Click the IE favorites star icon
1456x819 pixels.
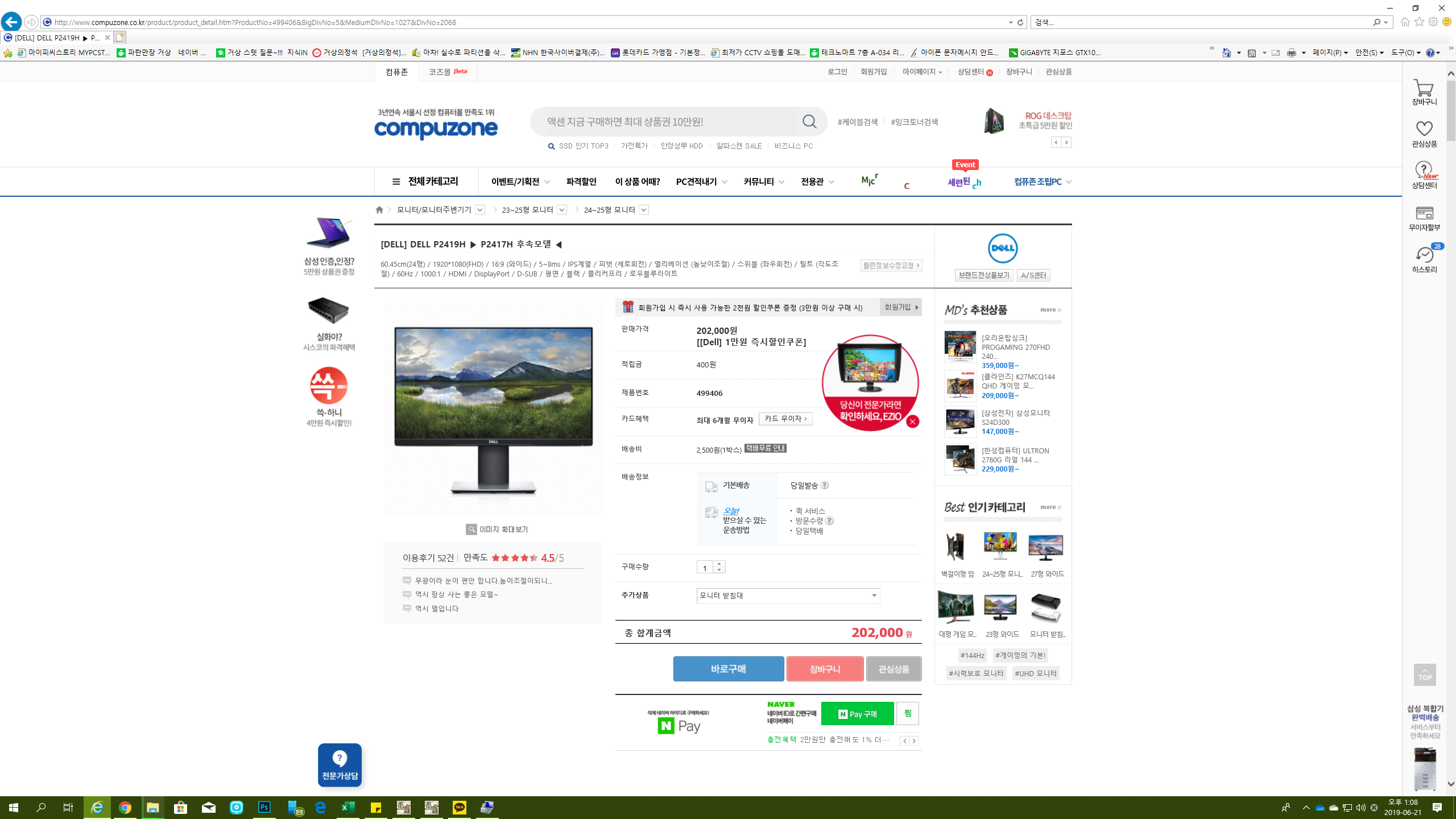click(x=1420, y=22)
